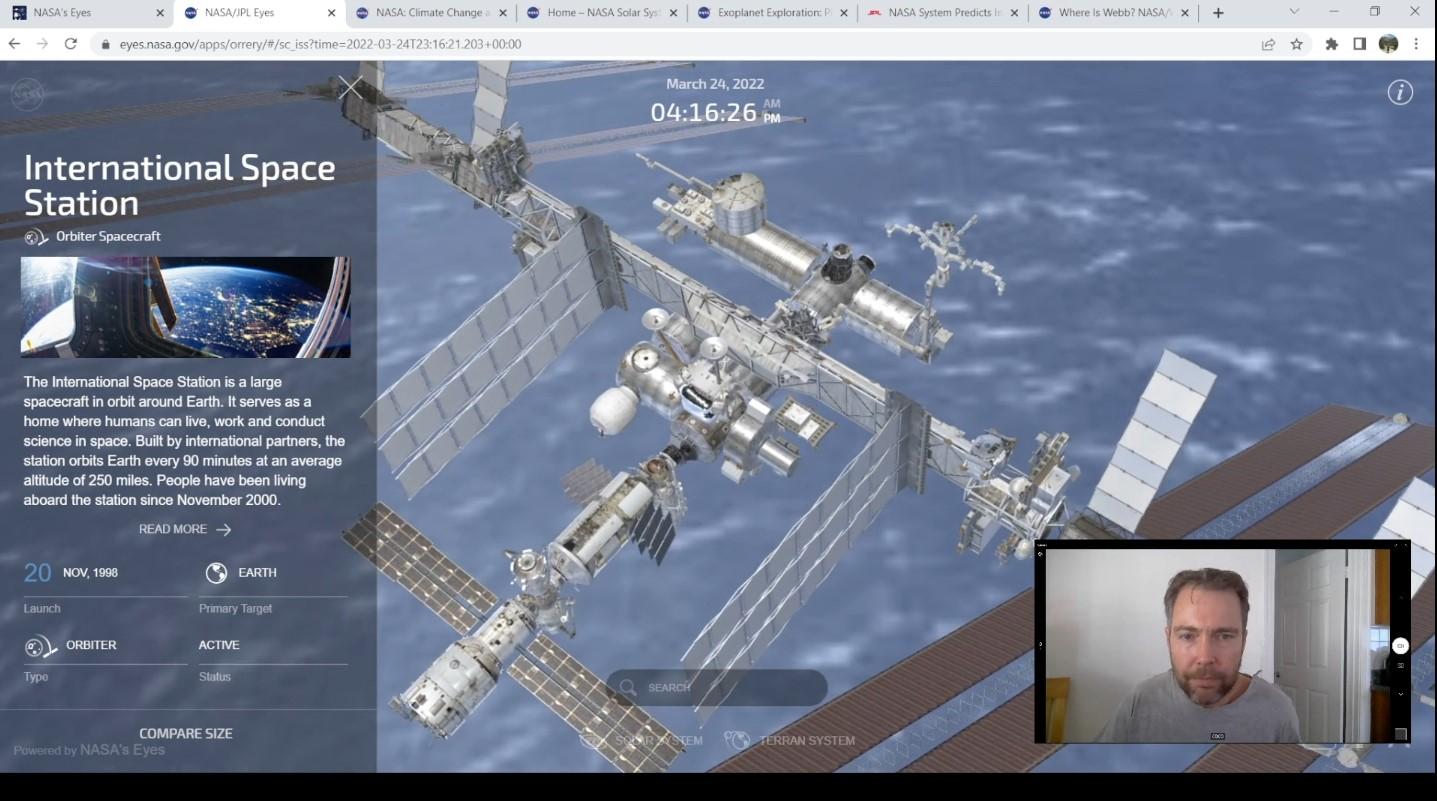Click the Powered by NASA's Eyes link

pos(89,751)
